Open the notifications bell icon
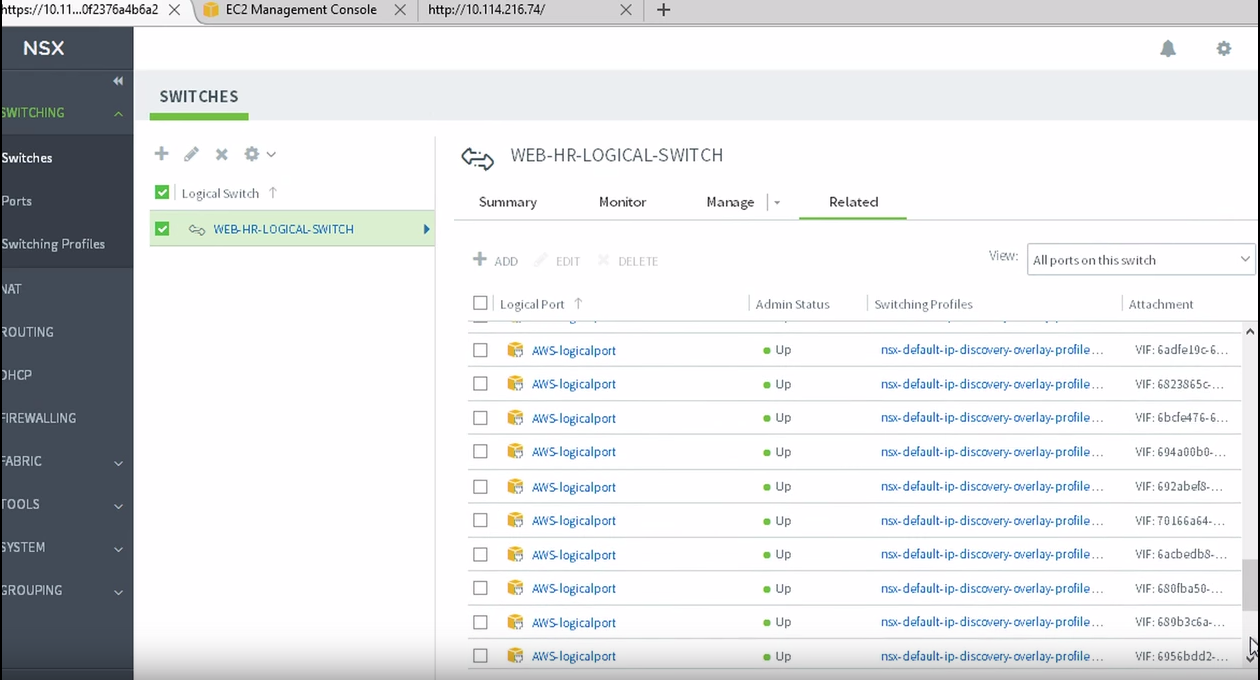The height and width of the screenshot is (680, 1260). [x=1168, y=48]
